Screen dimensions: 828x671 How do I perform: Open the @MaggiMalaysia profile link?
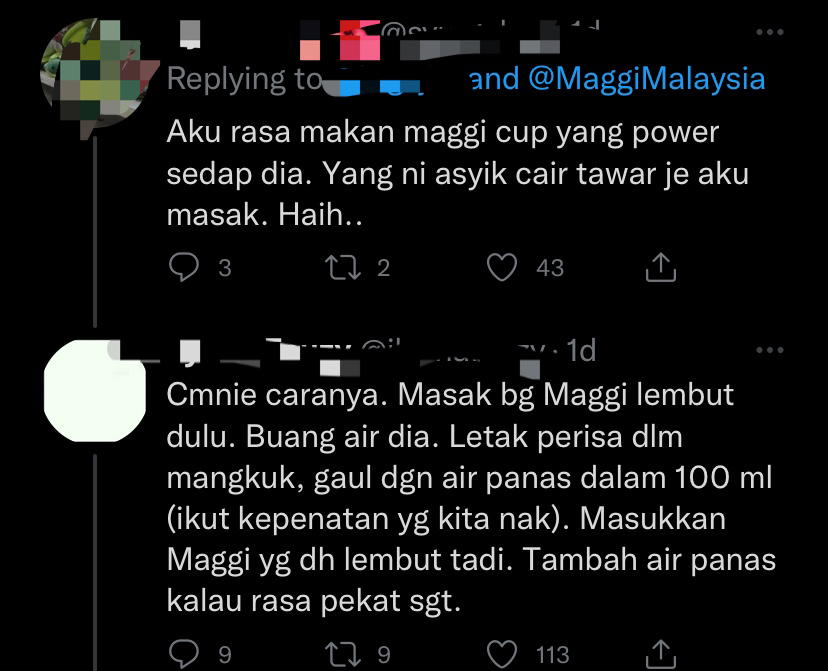[x=646, y=79]
